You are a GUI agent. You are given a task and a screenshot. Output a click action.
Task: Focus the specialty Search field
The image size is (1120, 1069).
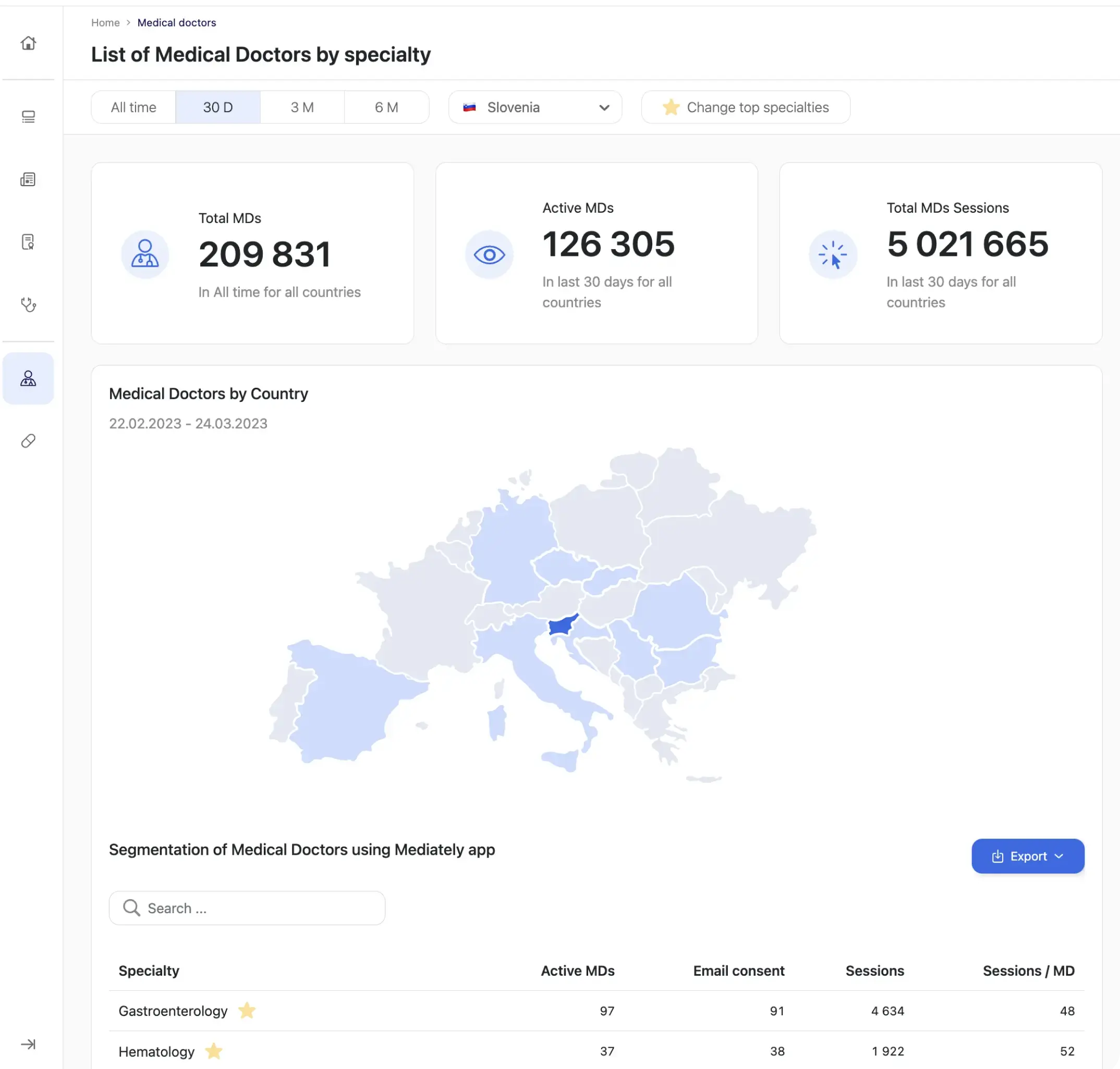pyautogui.click(x=247, y=908)
